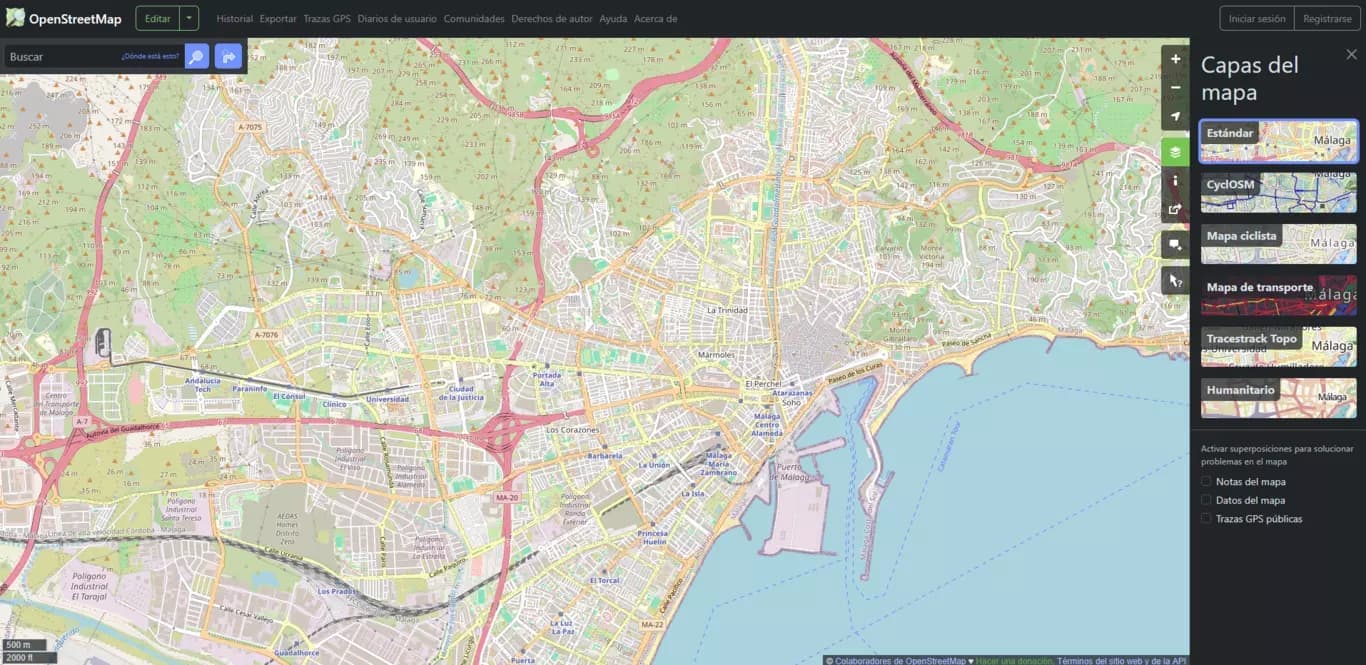Viewport: 1366px width, 665px height.
Task: Open Términos del sitio web y de la API
Action: [x=1121, y=660]
